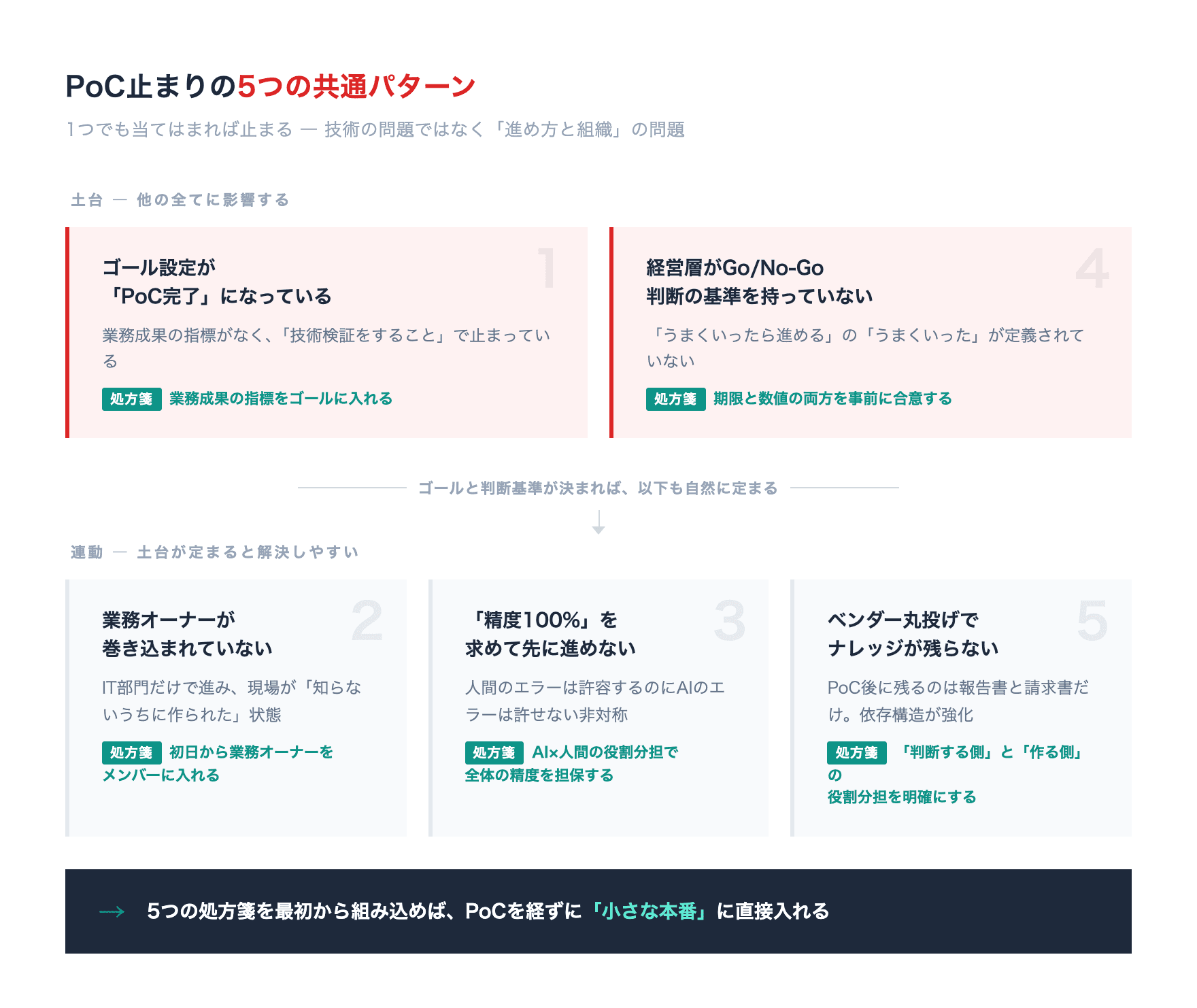Select the 処方箋 badge on card 1
Screen dimensions: 1197x1008
click(131, 399)
